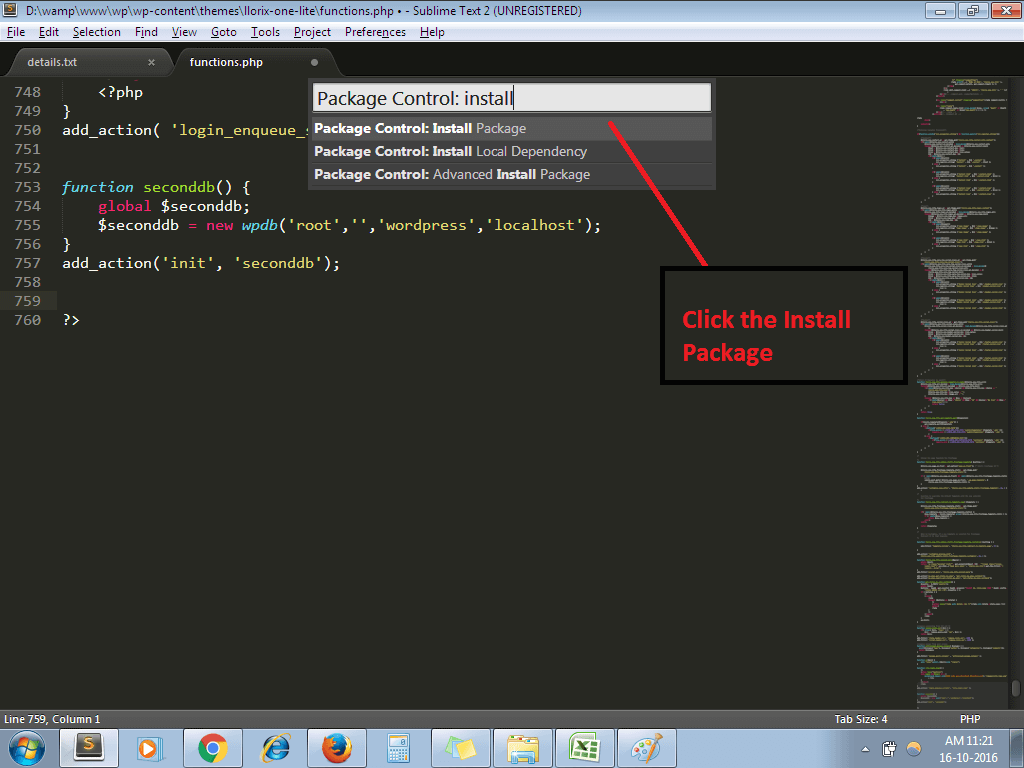
Task: Click the battery power plug tray icon
Action: click(889, 748)
